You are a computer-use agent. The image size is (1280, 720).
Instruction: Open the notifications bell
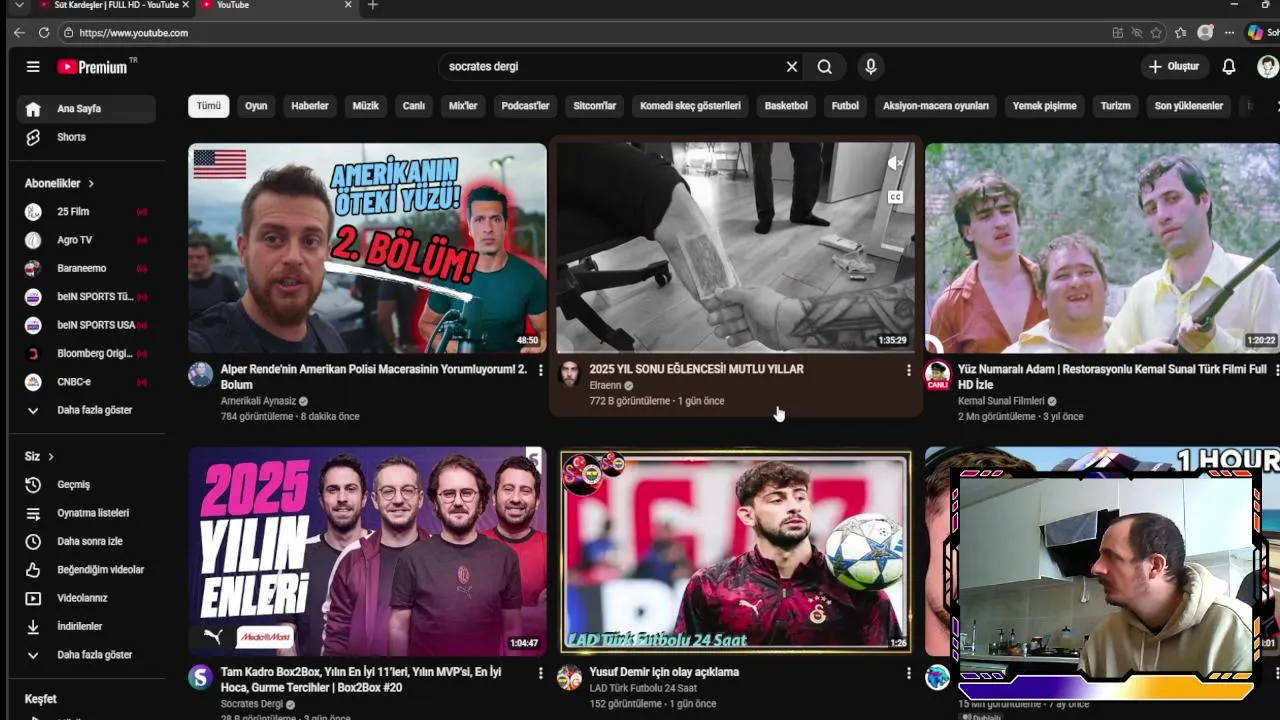click(x=1229, y=67)
